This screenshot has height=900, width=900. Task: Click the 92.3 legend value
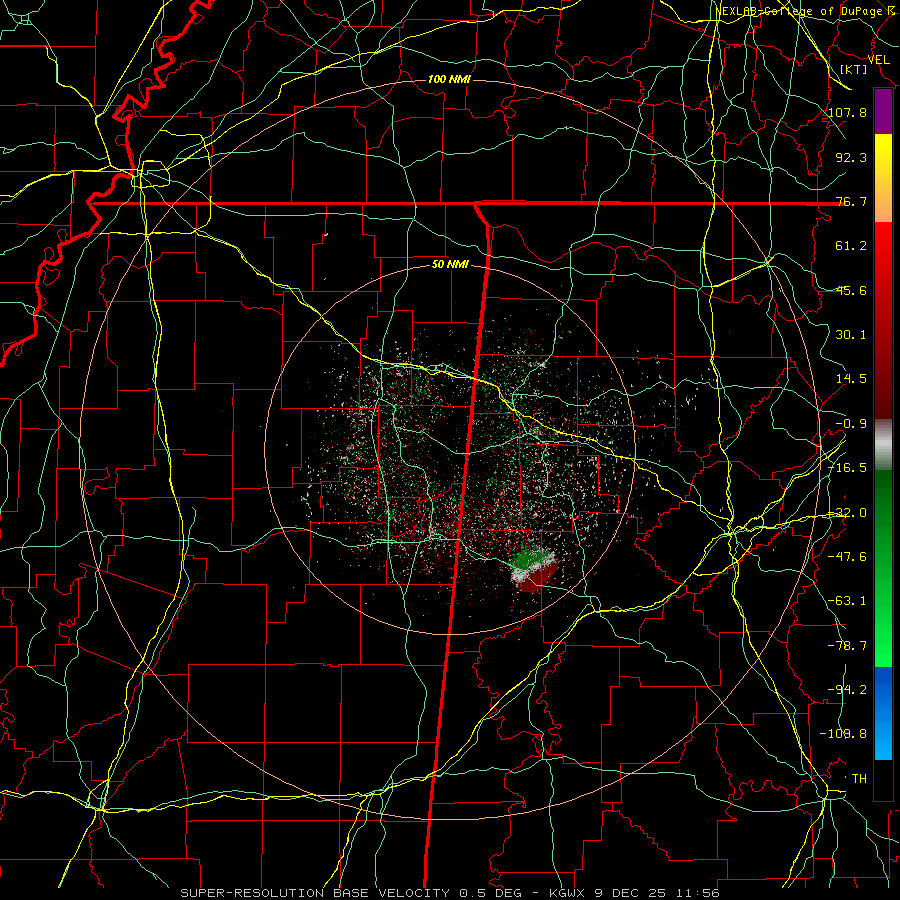[851, 157]
